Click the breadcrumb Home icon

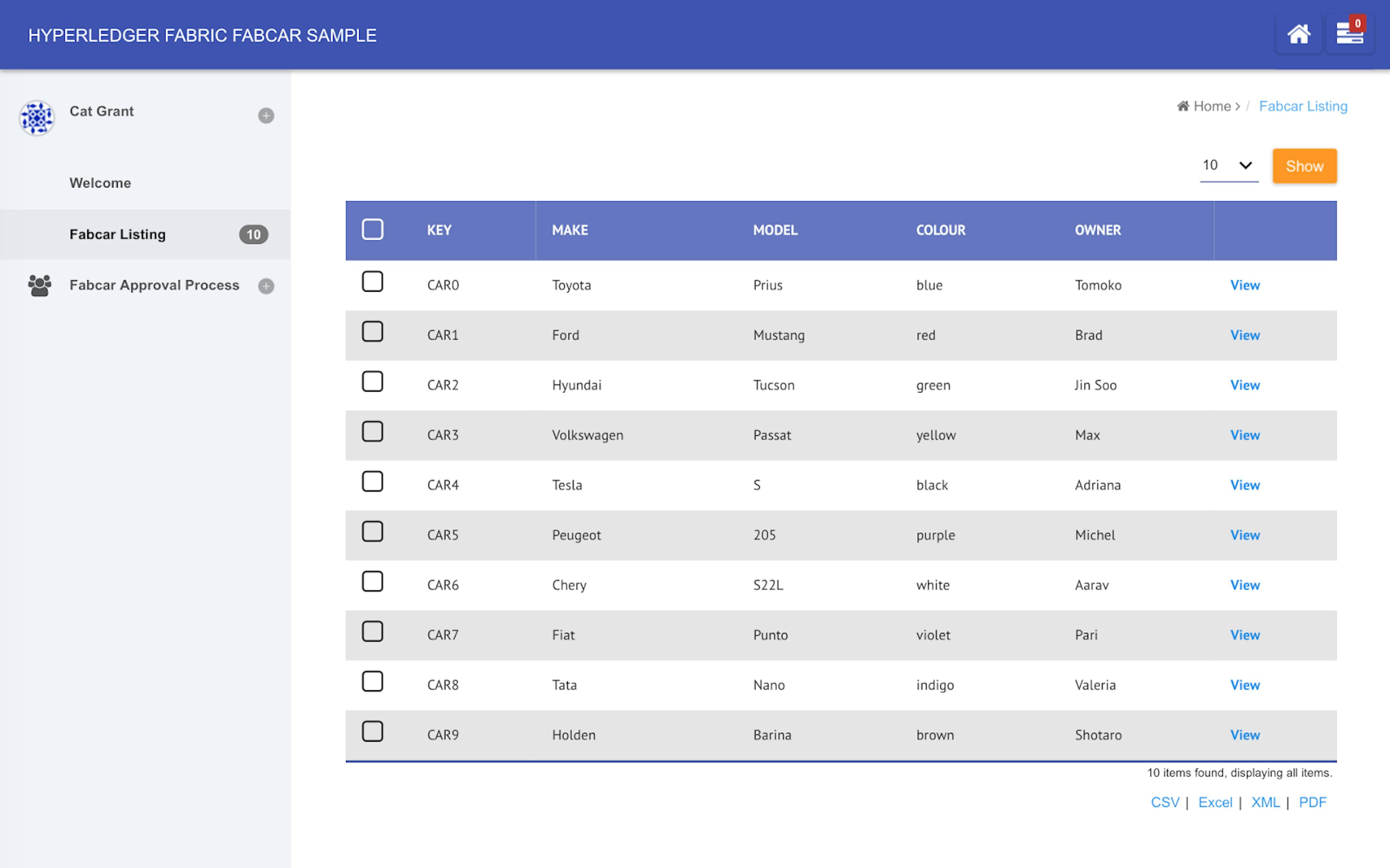[x=1183, y=106]
